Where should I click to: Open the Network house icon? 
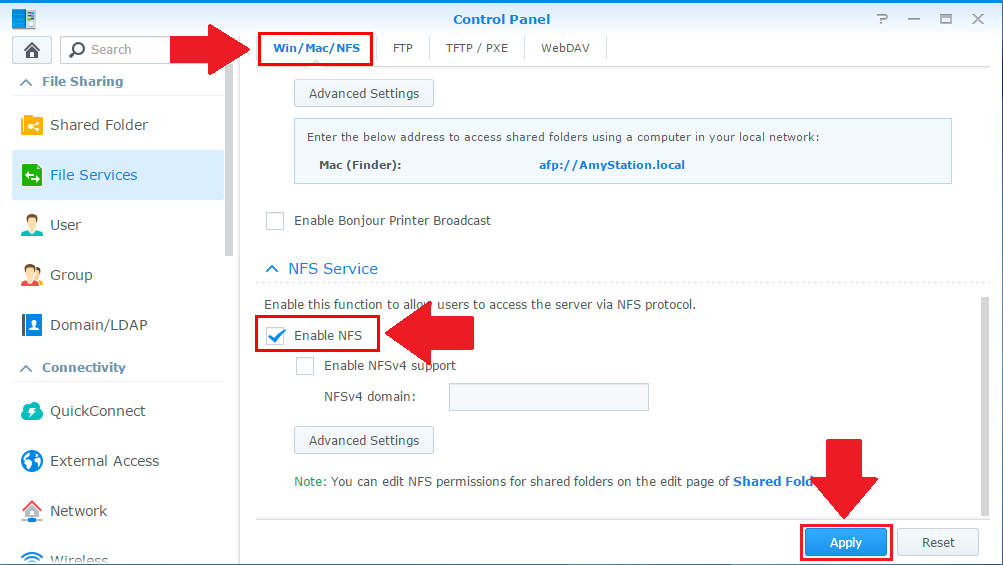point(31,511)
